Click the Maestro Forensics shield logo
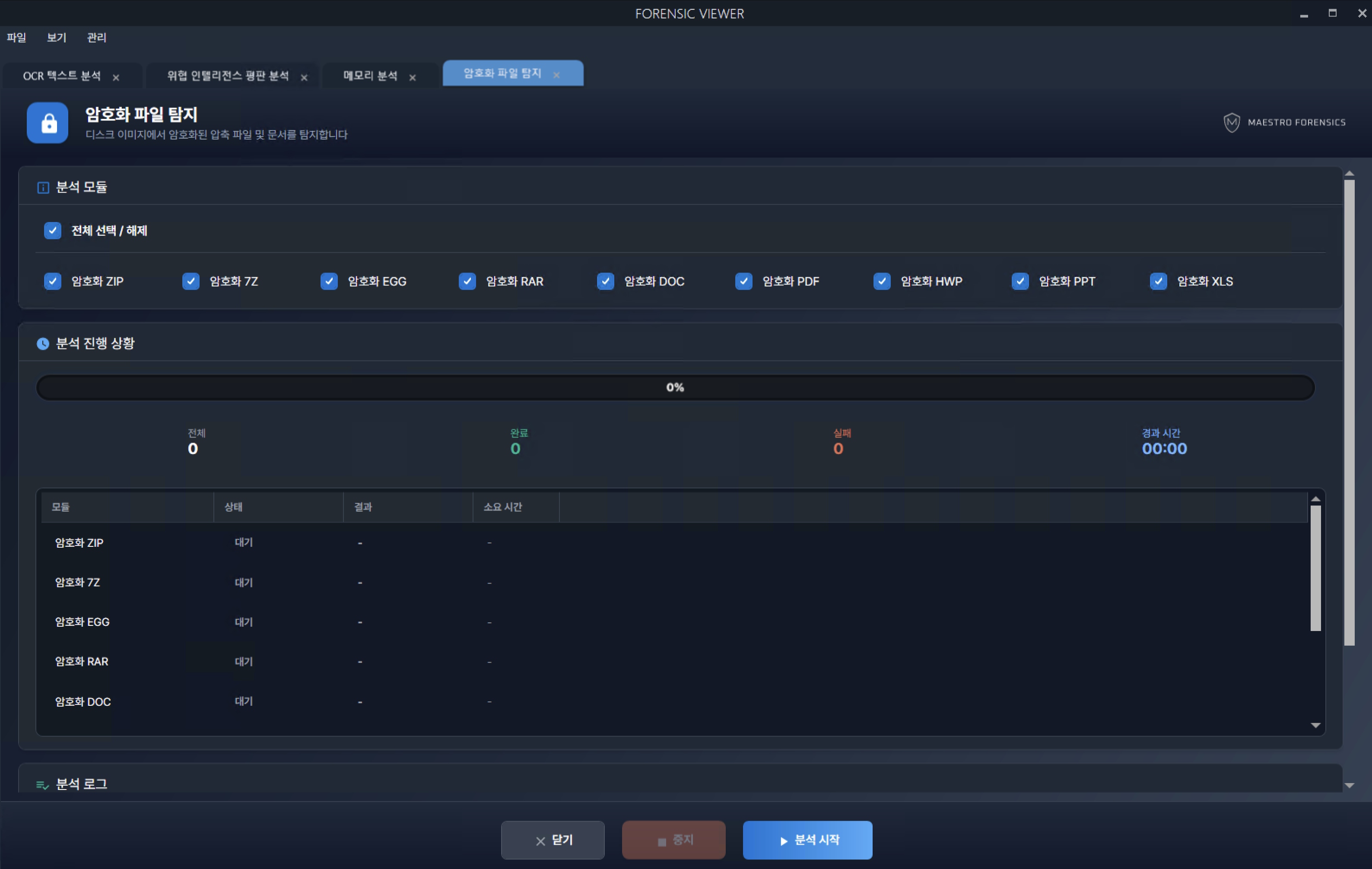 [x=1231, y=123]
